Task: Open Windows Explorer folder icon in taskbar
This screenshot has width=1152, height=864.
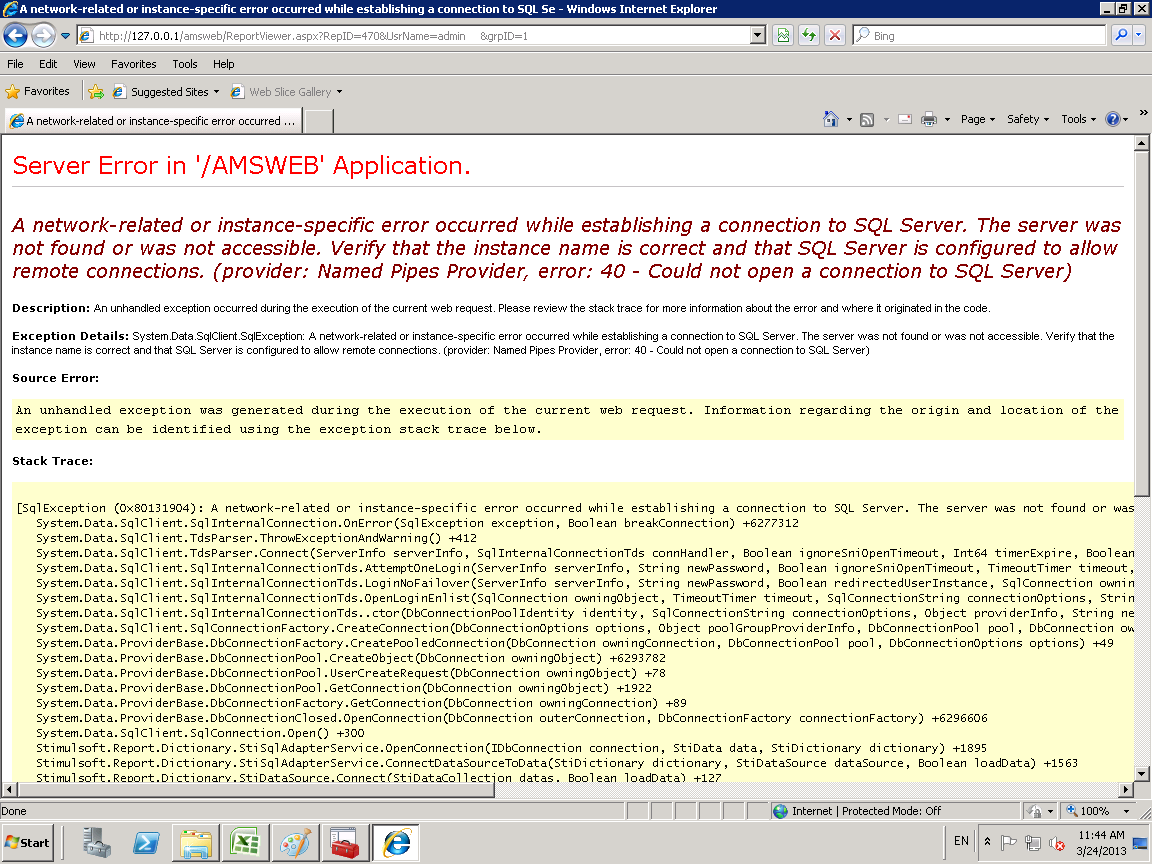Action: point(196,843)
